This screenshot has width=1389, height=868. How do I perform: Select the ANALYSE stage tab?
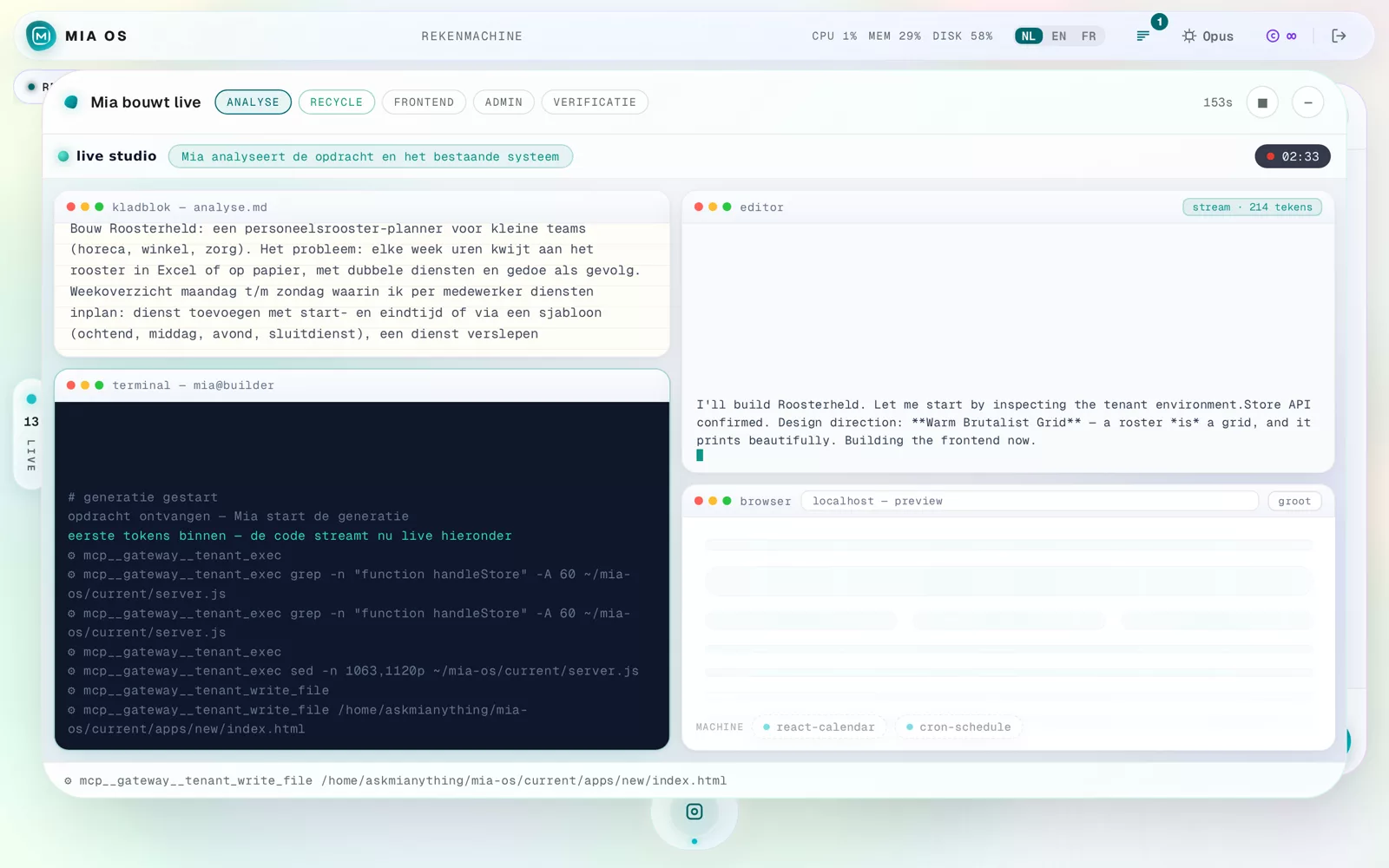(x=253, y=102)
